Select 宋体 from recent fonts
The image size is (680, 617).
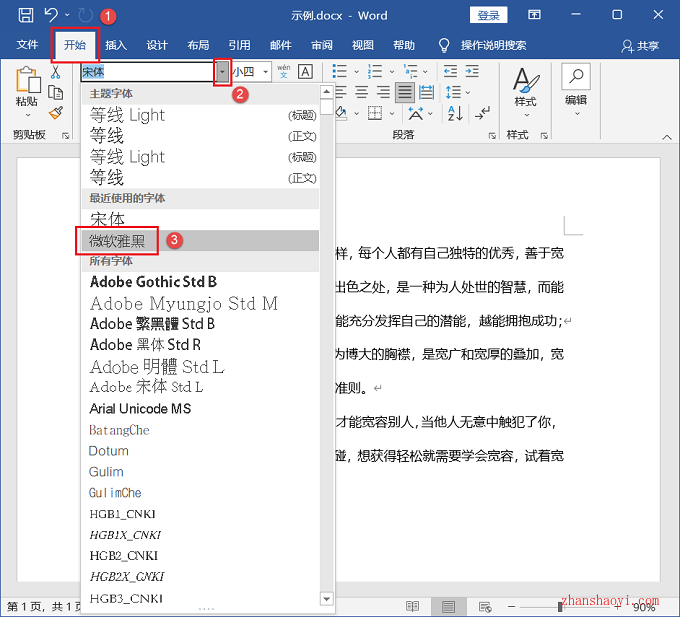pos(200,219)
